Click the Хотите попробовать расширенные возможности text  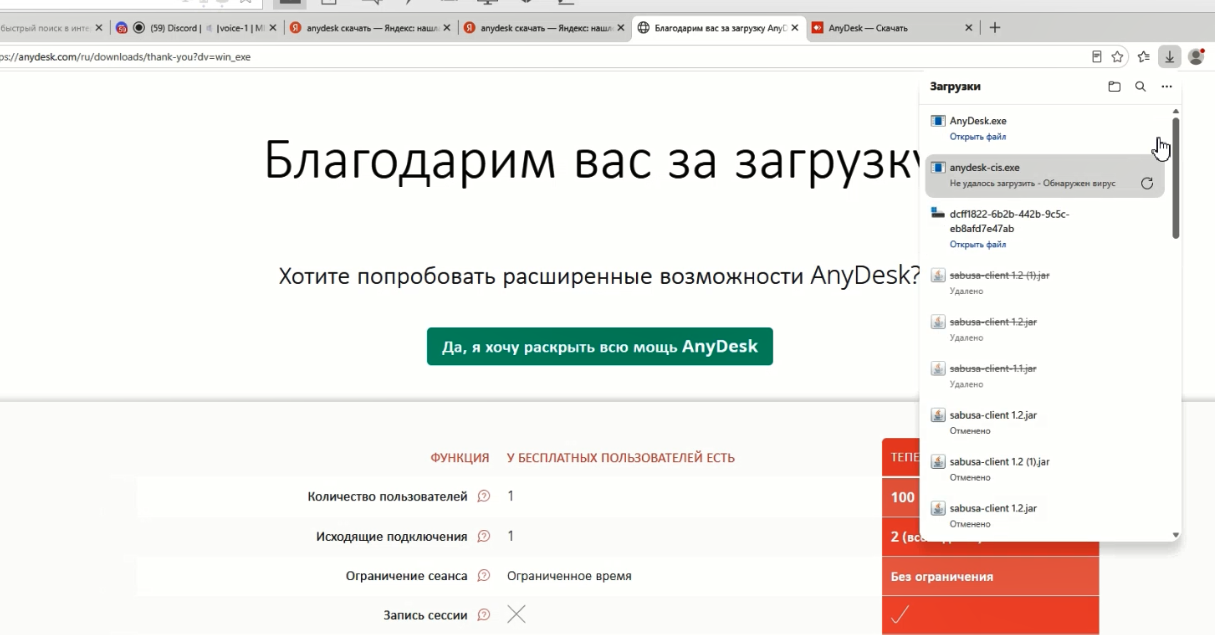pyautogui.click(x=600, y=275)
